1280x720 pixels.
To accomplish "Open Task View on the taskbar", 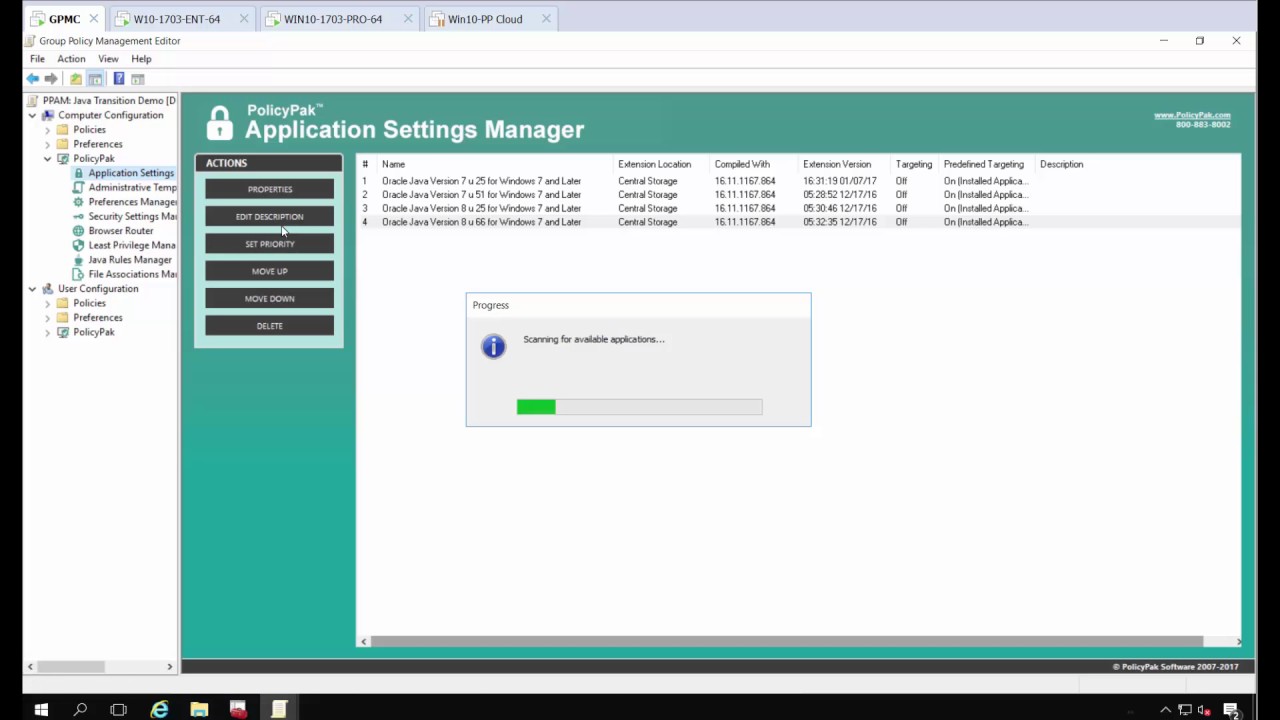I will [x=119, y=710].
